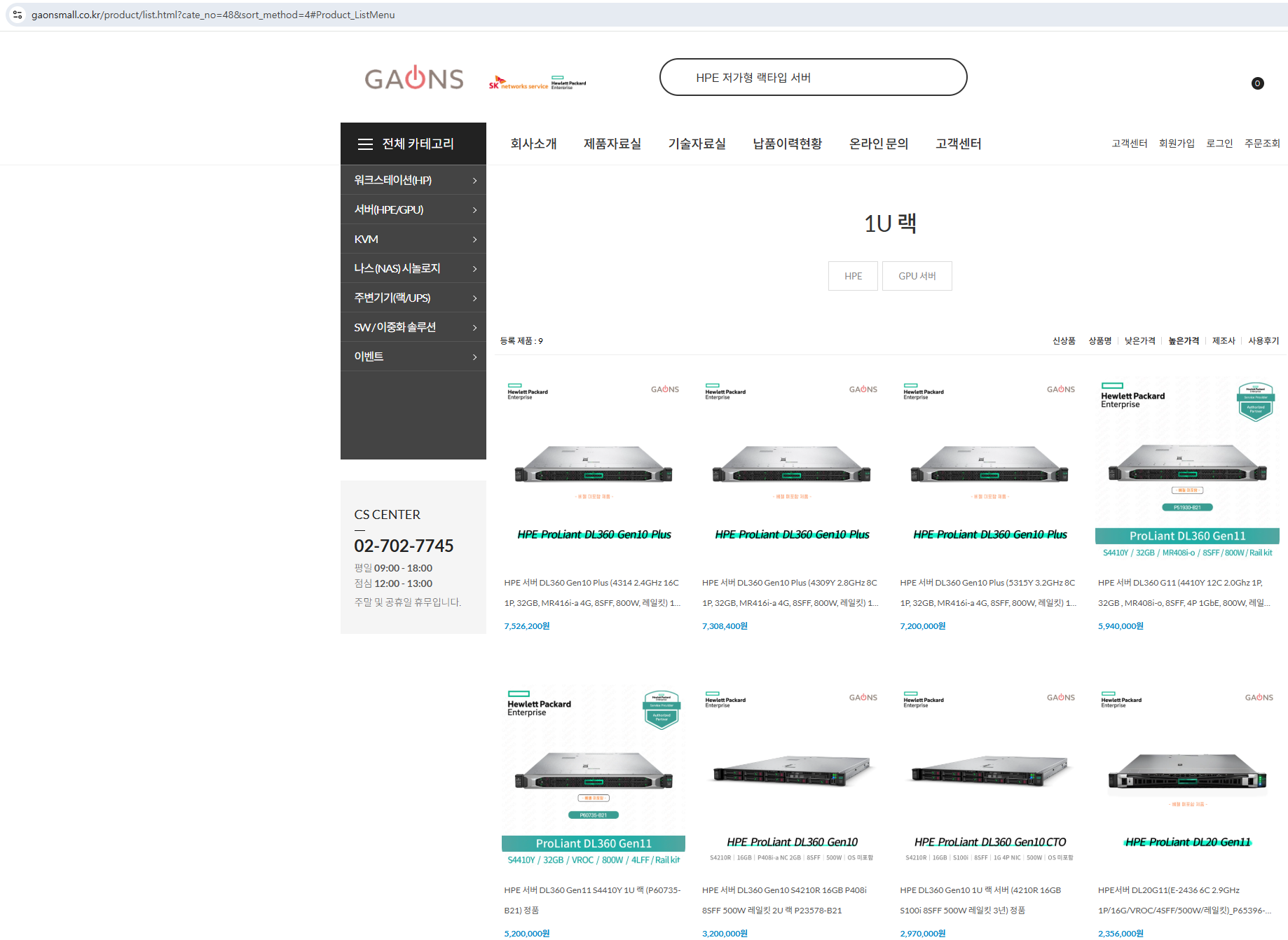The height and width of the screenshot is (940, 1288).
Task: Expand the 서버(HPE/GPU) category arrow
Action: click(474, 210)
